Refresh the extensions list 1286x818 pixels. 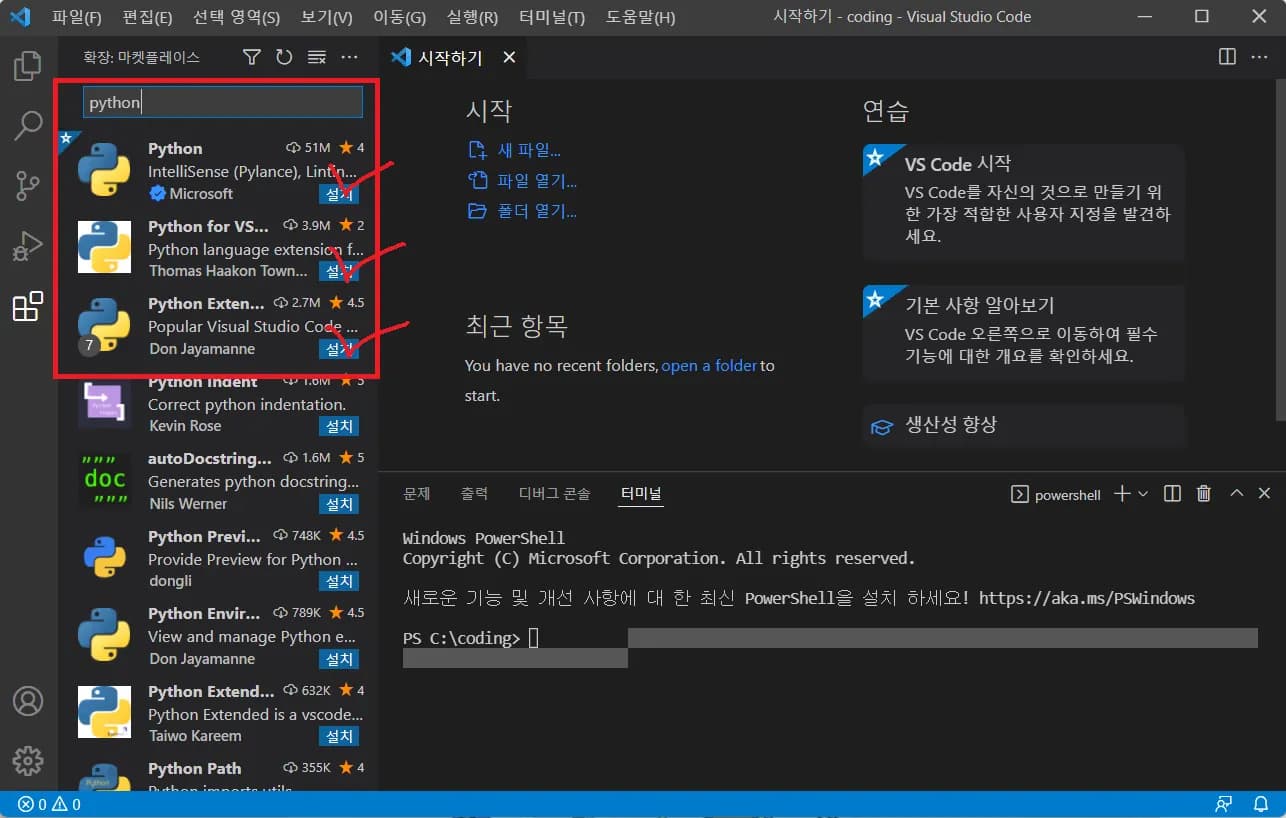click(x=284, y=57)
